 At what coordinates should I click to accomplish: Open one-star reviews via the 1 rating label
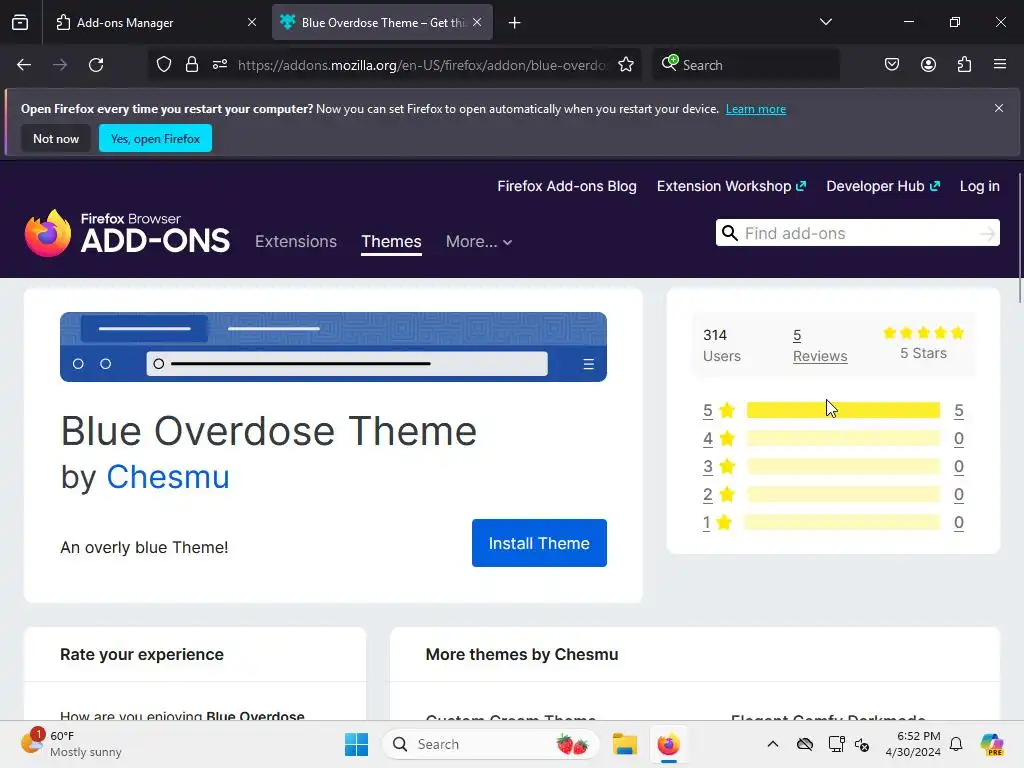tap(707, 522)
